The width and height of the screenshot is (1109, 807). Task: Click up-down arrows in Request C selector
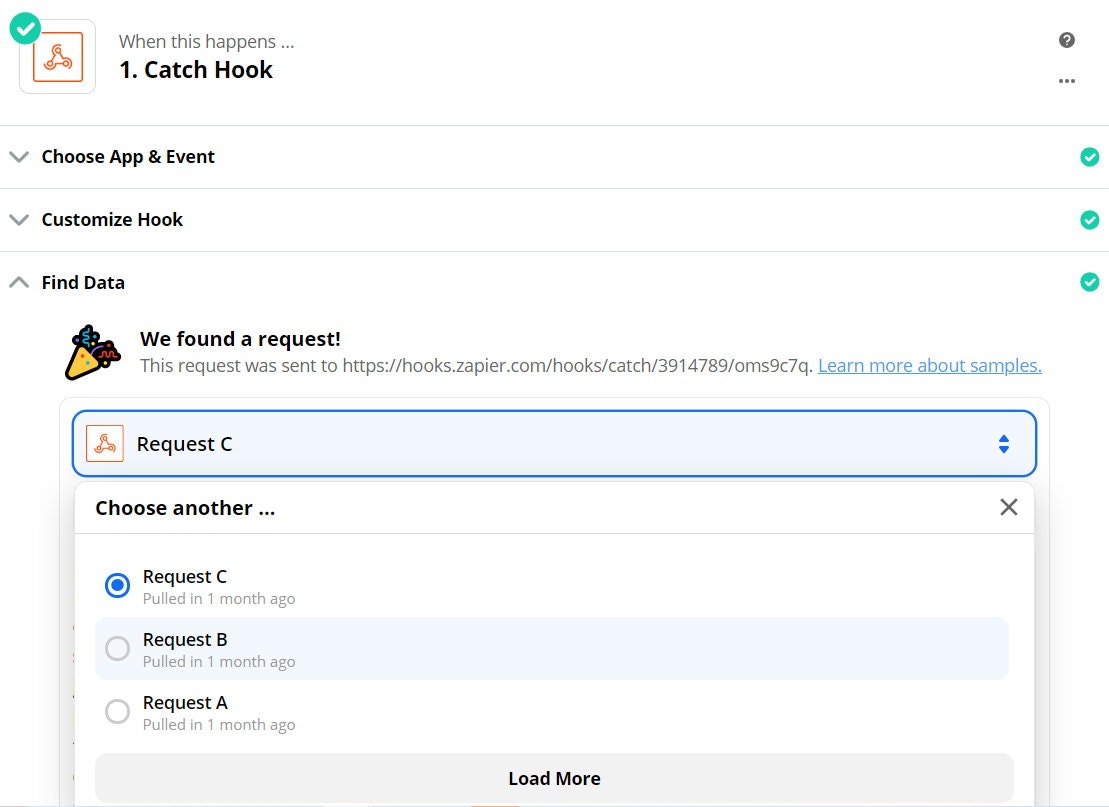coord(1004,444)
